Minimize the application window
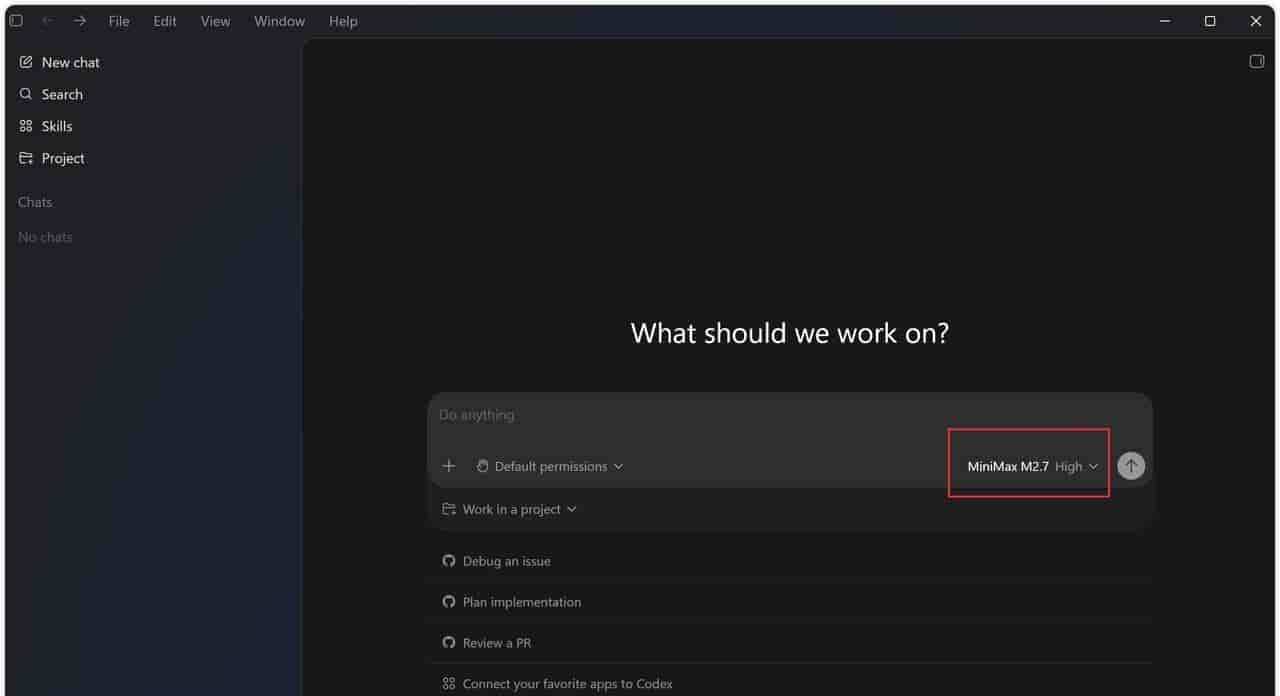 pyautogui.click(x=1165, y=21)
